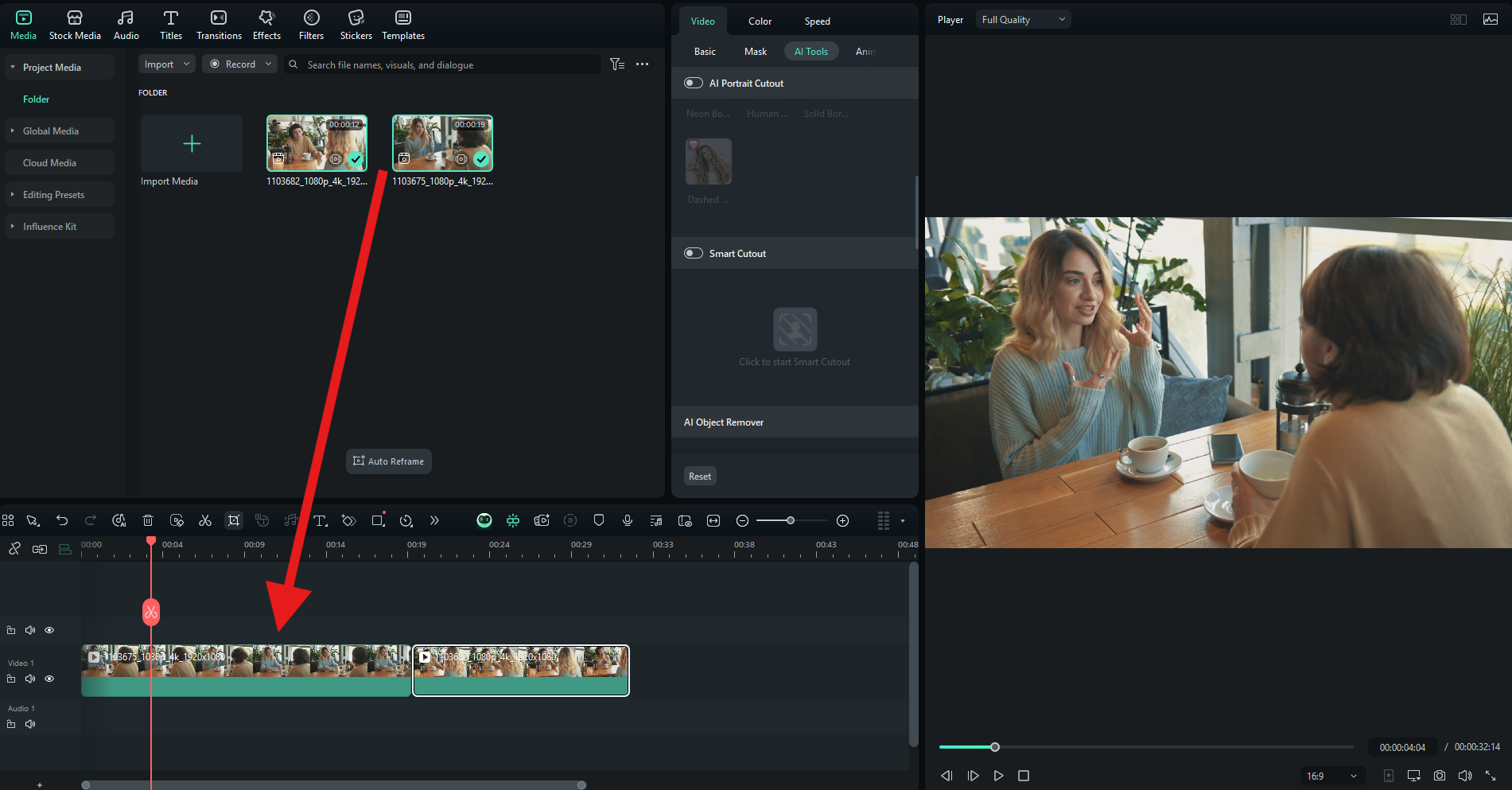The height and width of the screenshot is (790, 1512).
Task: Click the Import Media plus tile
Action: point(192,143)
